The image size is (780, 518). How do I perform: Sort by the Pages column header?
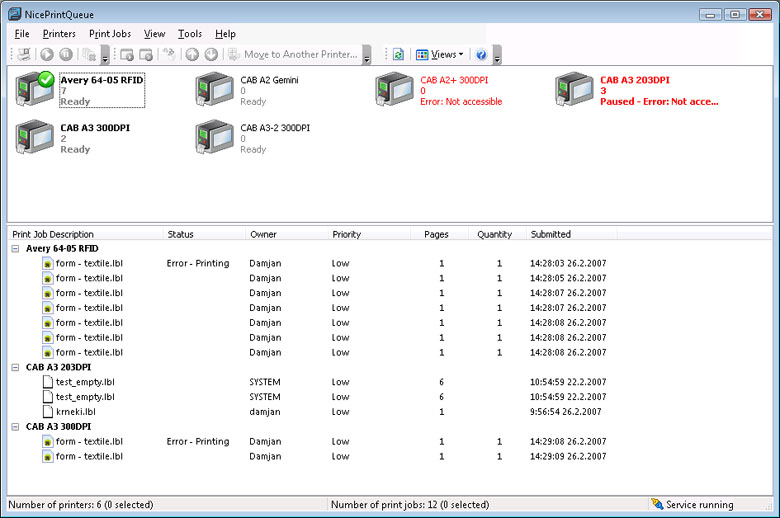tap(439, 234)
